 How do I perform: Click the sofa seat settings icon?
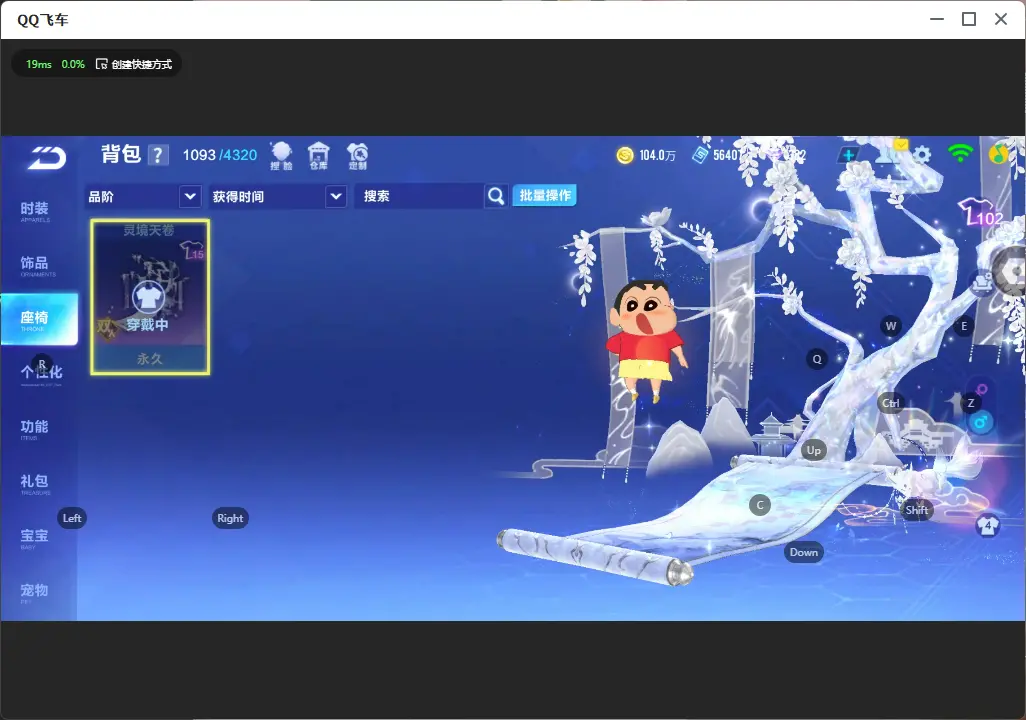click(x=981, y=283)
